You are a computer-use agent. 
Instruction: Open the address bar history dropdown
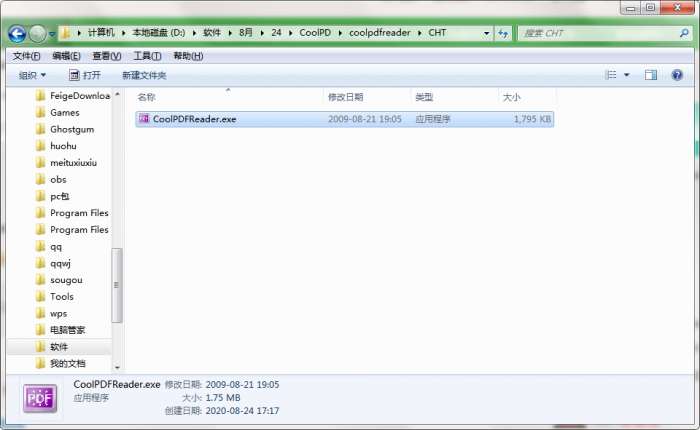486,33
